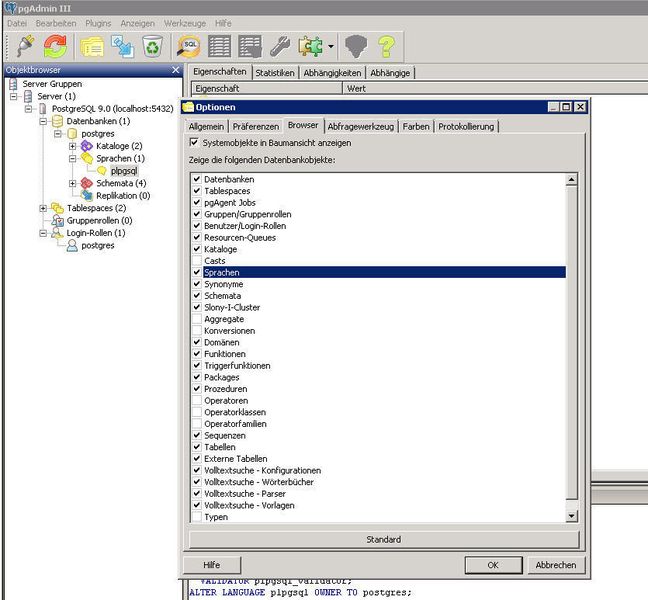Image resolution: width=648 pixels, height=600 pixels.
Task: Switch to the Protokollierung tab
Action: pyautogui.click(x=466, y=126)
